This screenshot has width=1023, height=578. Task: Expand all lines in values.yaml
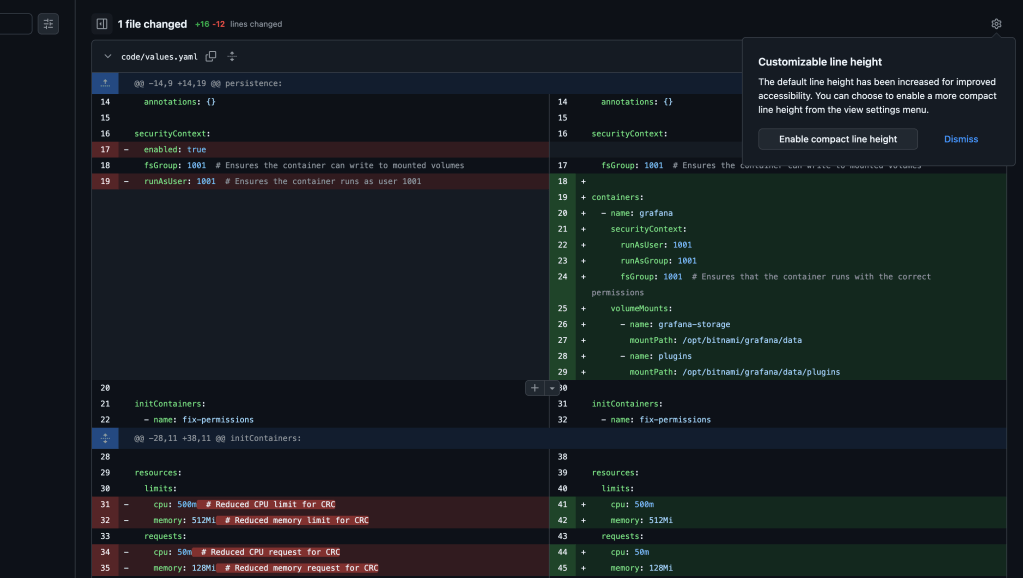(x=232, y=57)
